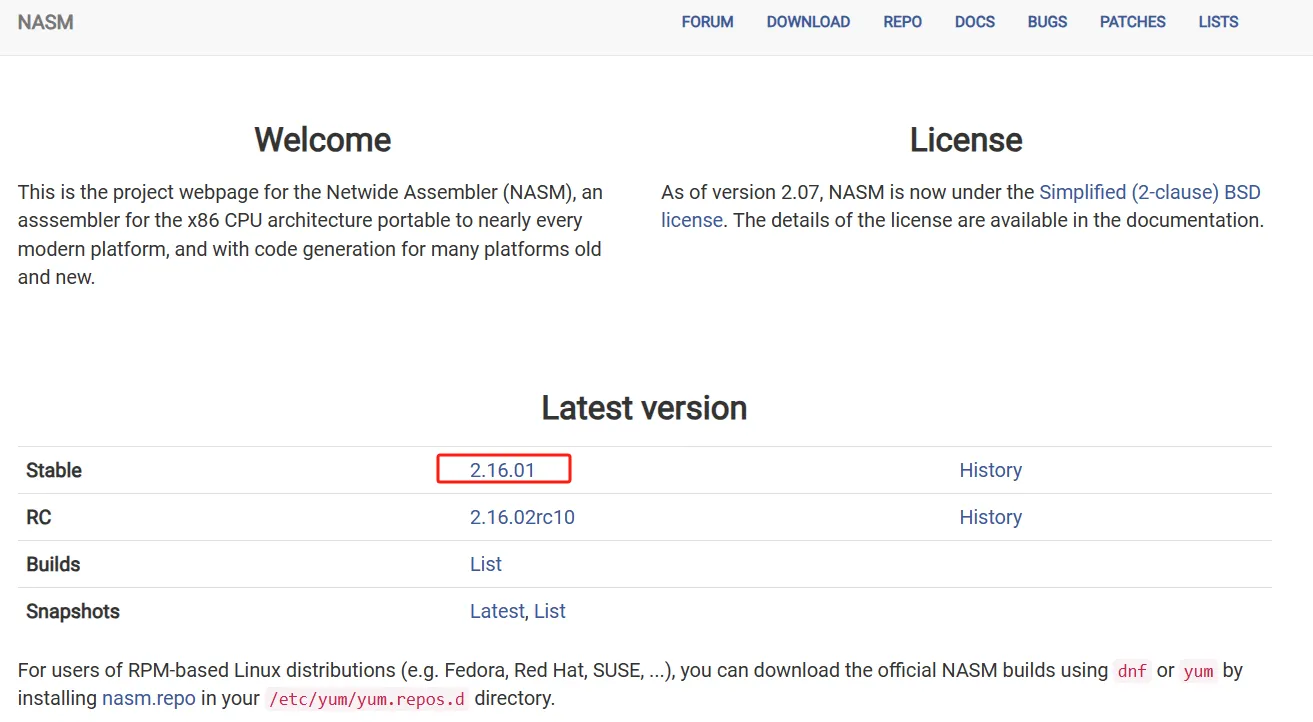View History for the RC release
Image resolution: width=1313 pixels, height=722 pixels.
click(990, 517)
